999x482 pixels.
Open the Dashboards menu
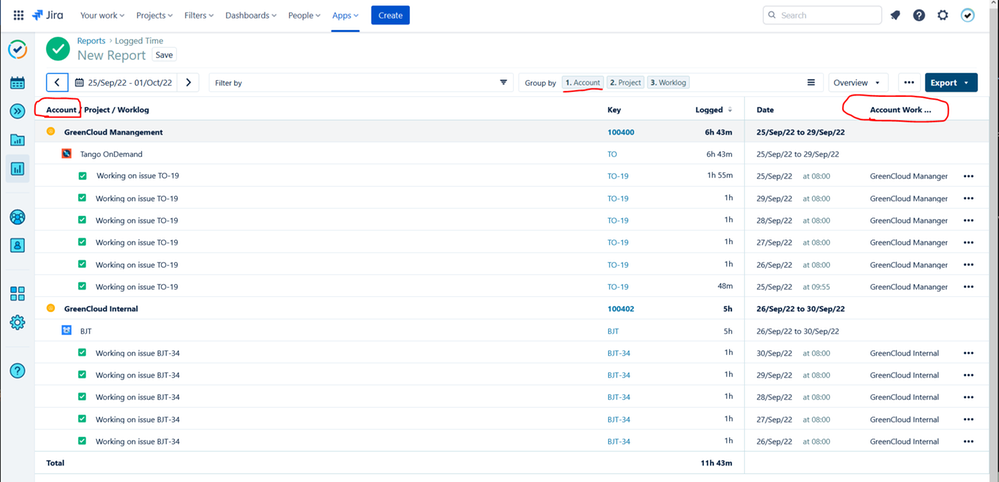tap(248, 15)
